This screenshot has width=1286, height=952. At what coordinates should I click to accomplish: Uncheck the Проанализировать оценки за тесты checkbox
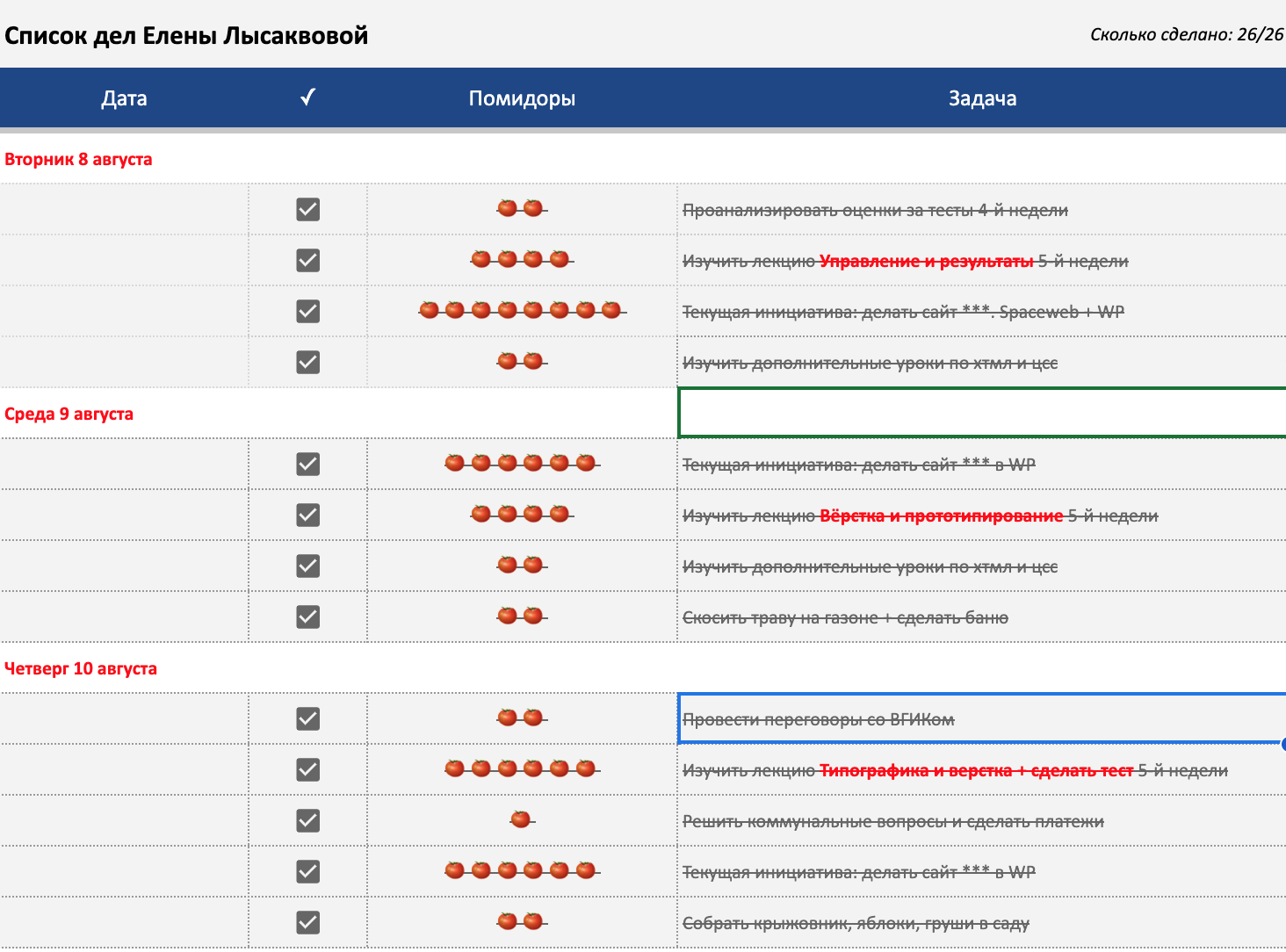tap(307, 209)
